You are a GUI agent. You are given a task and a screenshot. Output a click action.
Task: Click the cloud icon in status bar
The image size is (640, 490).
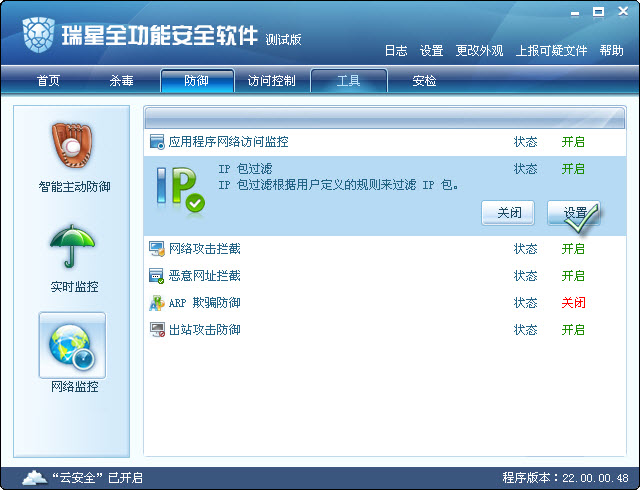[35, 477]
